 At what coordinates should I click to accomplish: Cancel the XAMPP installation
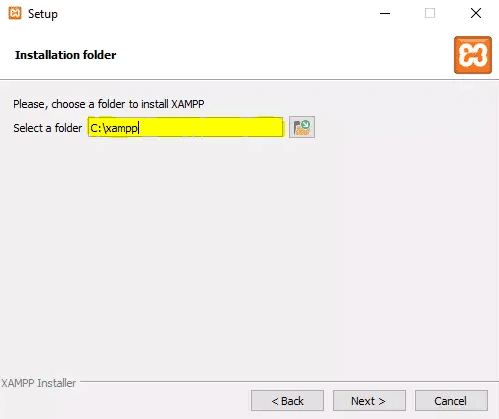[451, 401]
